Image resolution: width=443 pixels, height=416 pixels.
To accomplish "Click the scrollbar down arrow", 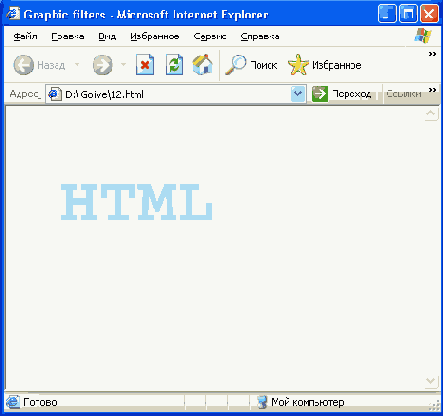I will 431,381.
